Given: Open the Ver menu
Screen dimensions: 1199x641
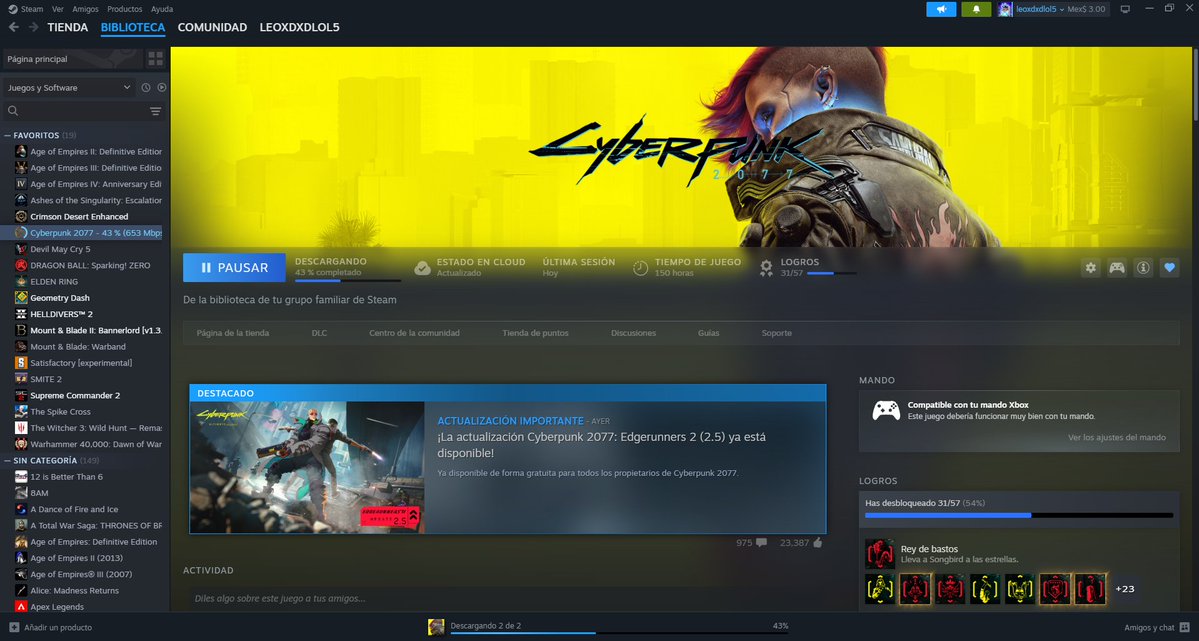Looking at the screenshot, I should pos(58,9).
